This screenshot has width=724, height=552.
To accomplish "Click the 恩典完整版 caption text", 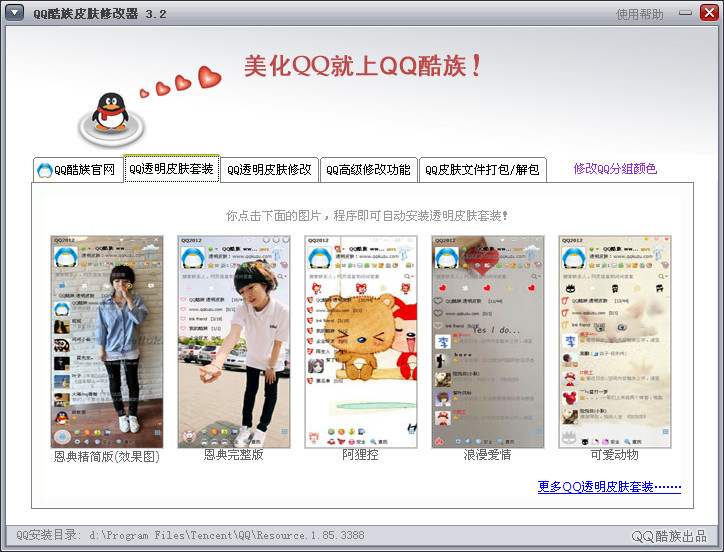I will 234,455.
